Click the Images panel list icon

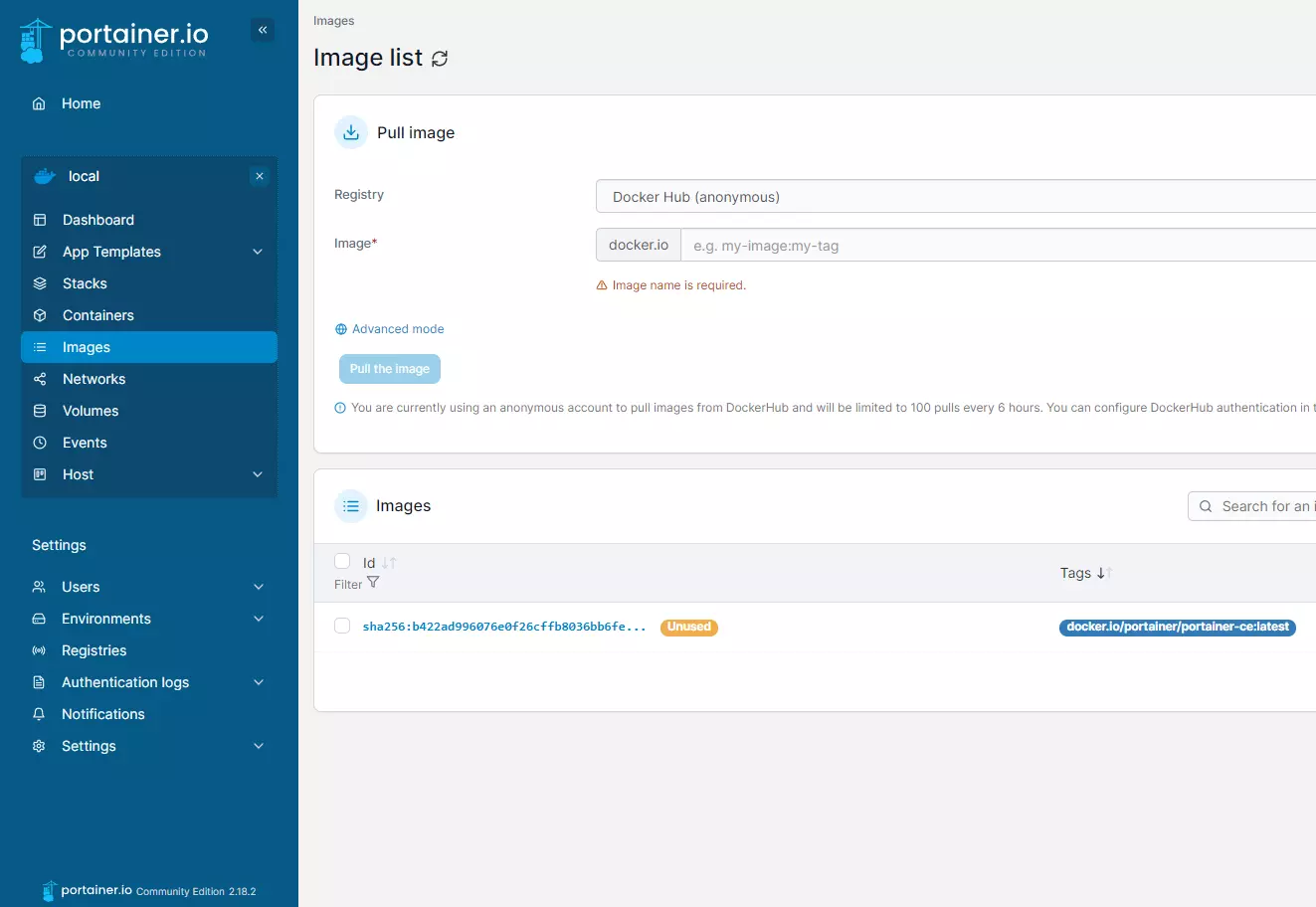[351, 506]
